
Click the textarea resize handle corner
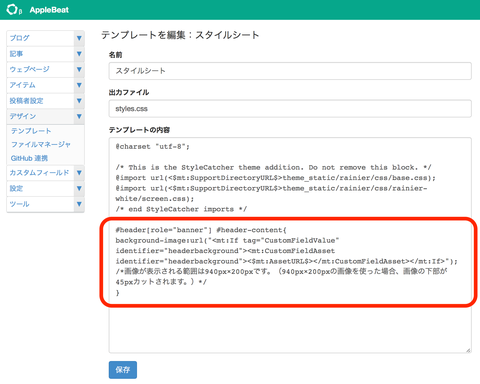point(468,350)
